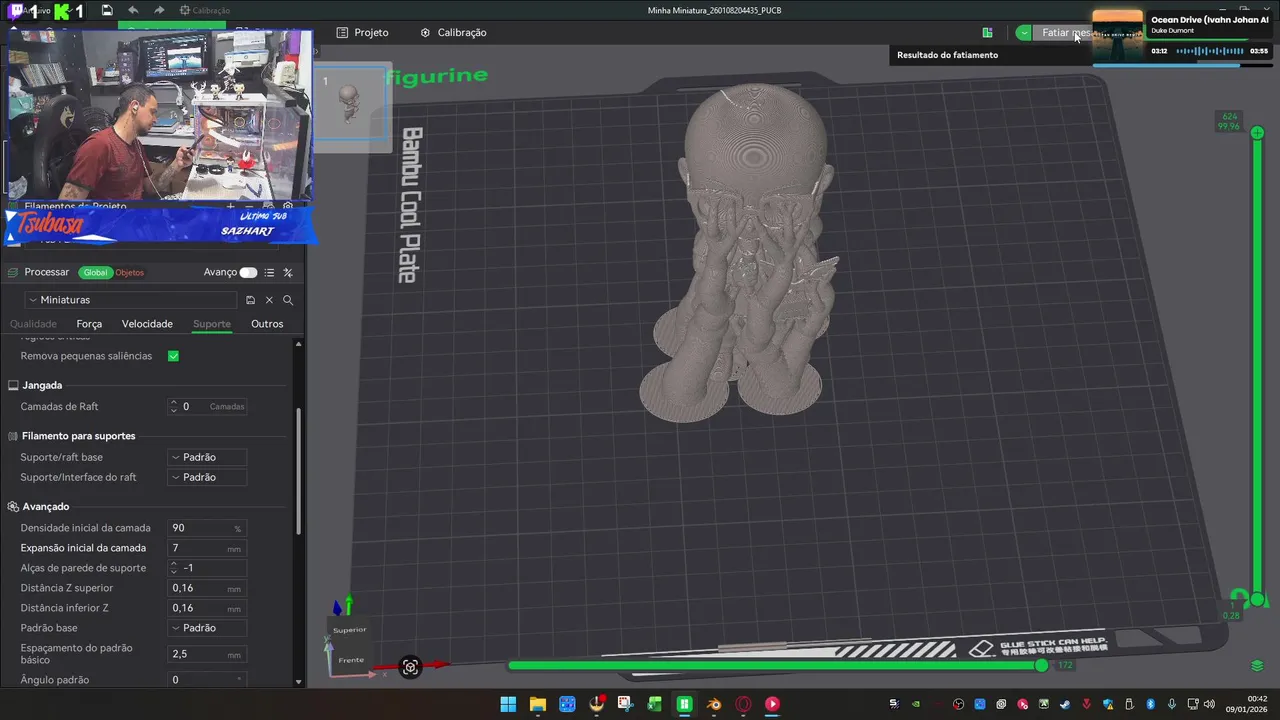Click the scroll-down arrow of settings panel
This screenshot has height=720, width=1280.
(298, 682)
